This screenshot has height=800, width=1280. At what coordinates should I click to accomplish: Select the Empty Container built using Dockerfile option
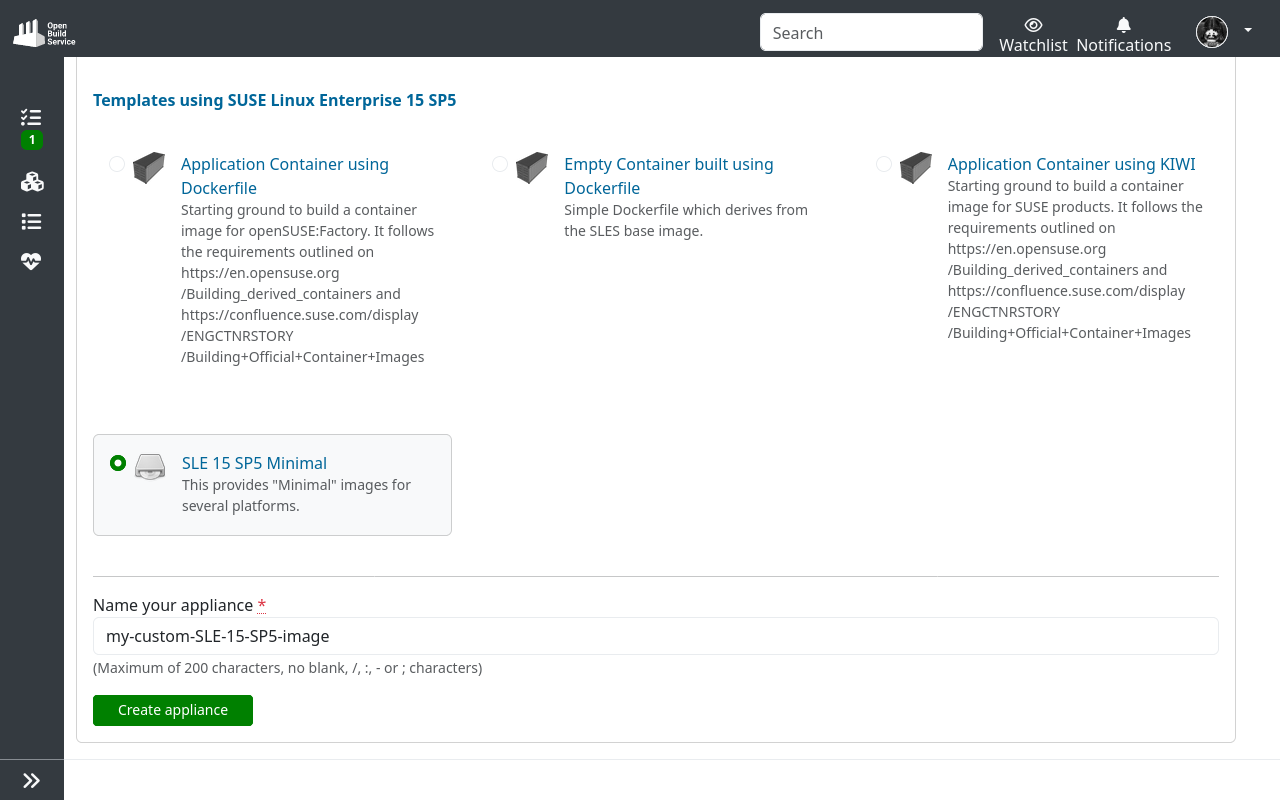(499, 164)
